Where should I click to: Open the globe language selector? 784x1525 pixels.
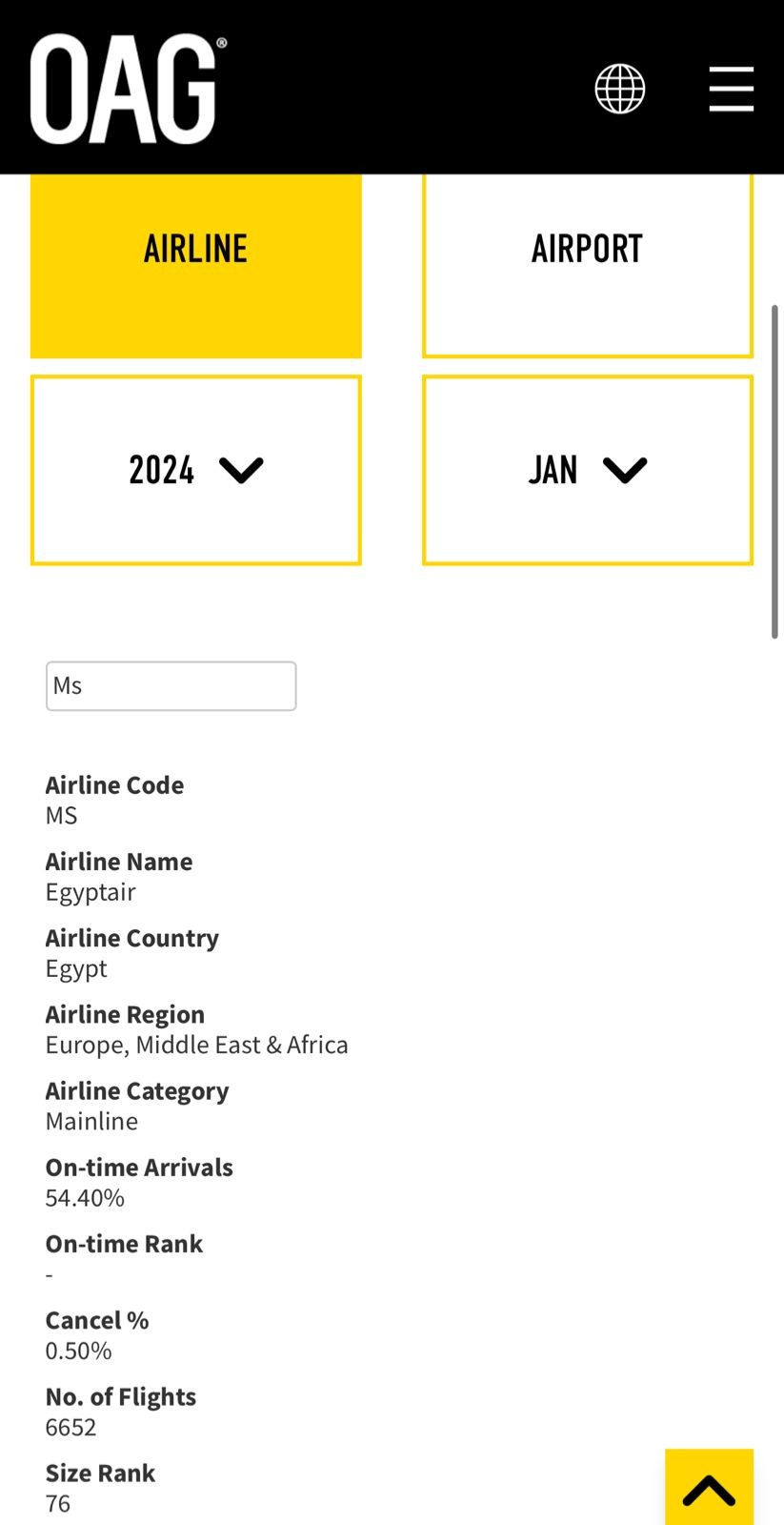(619, 90)
